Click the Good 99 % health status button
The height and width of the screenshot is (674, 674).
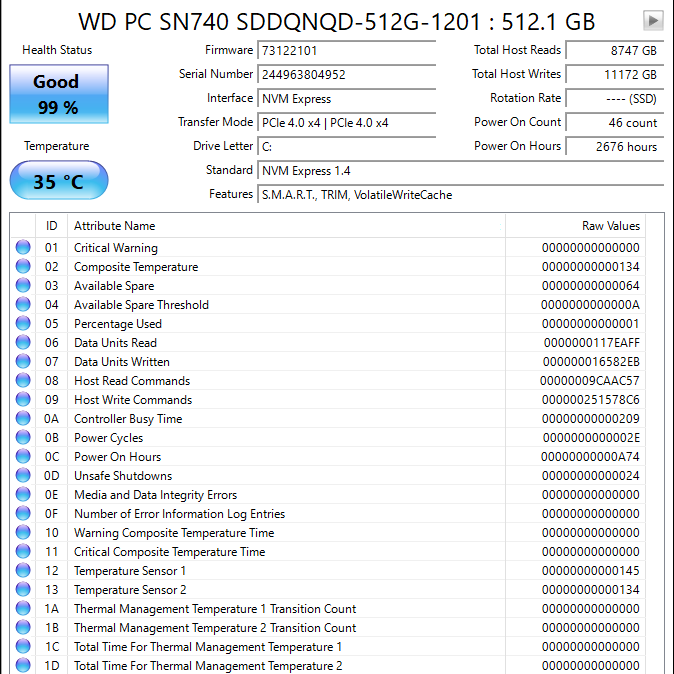coord(59,94)
